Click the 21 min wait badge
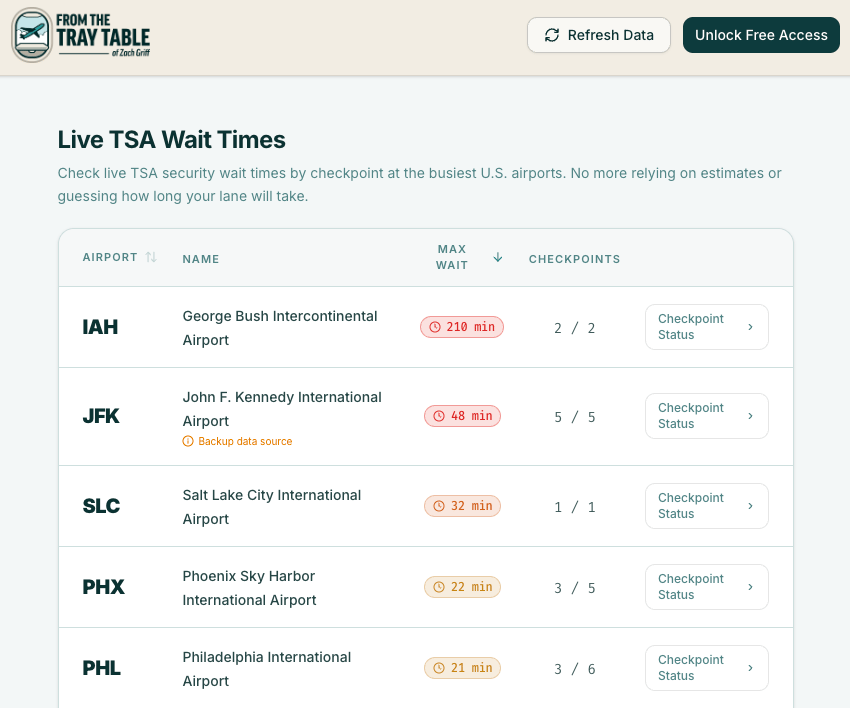This screenshot has height=708, width=850. pyautogui.click(x=462, y=668)
